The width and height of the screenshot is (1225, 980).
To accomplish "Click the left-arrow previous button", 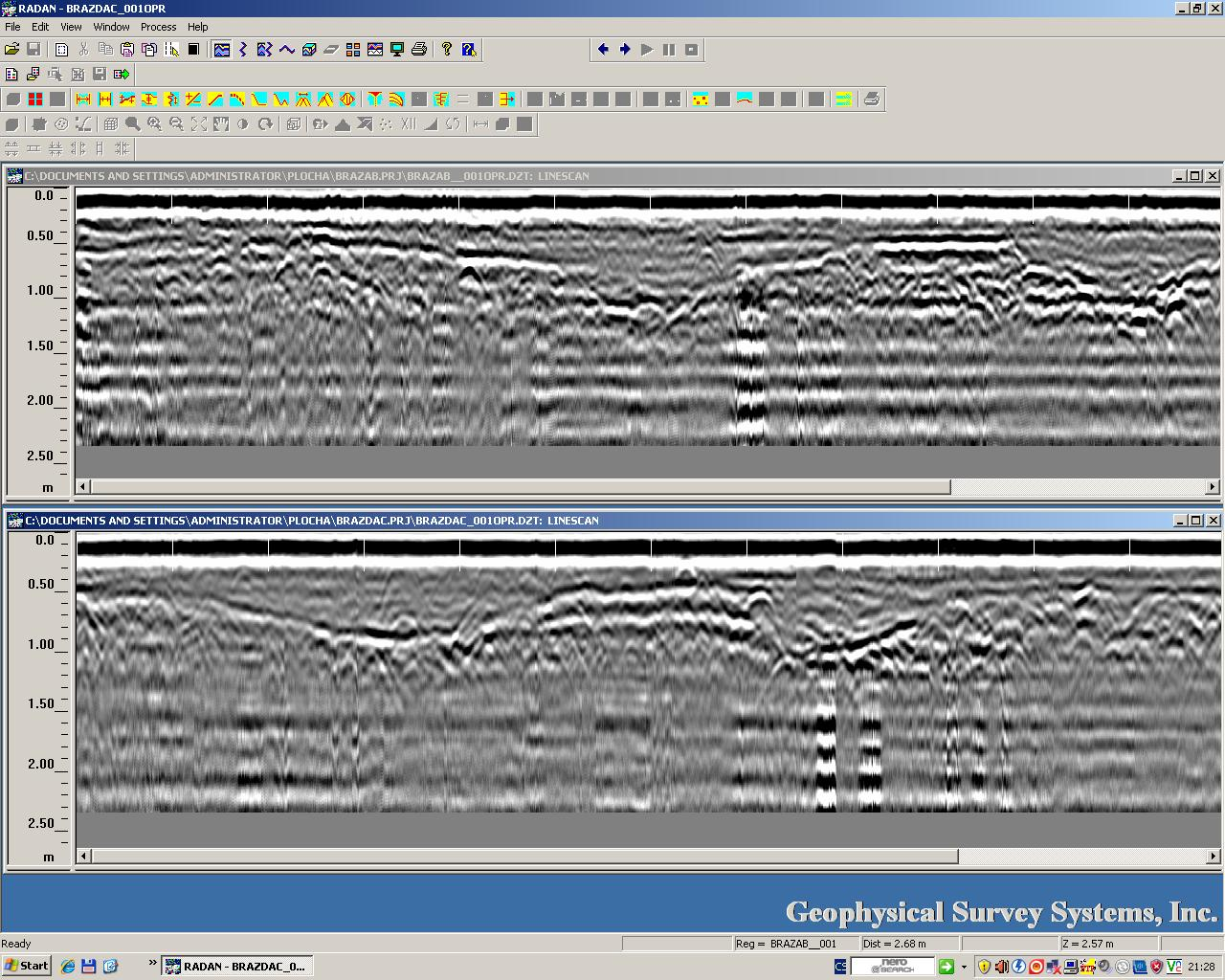I will 603,50.
